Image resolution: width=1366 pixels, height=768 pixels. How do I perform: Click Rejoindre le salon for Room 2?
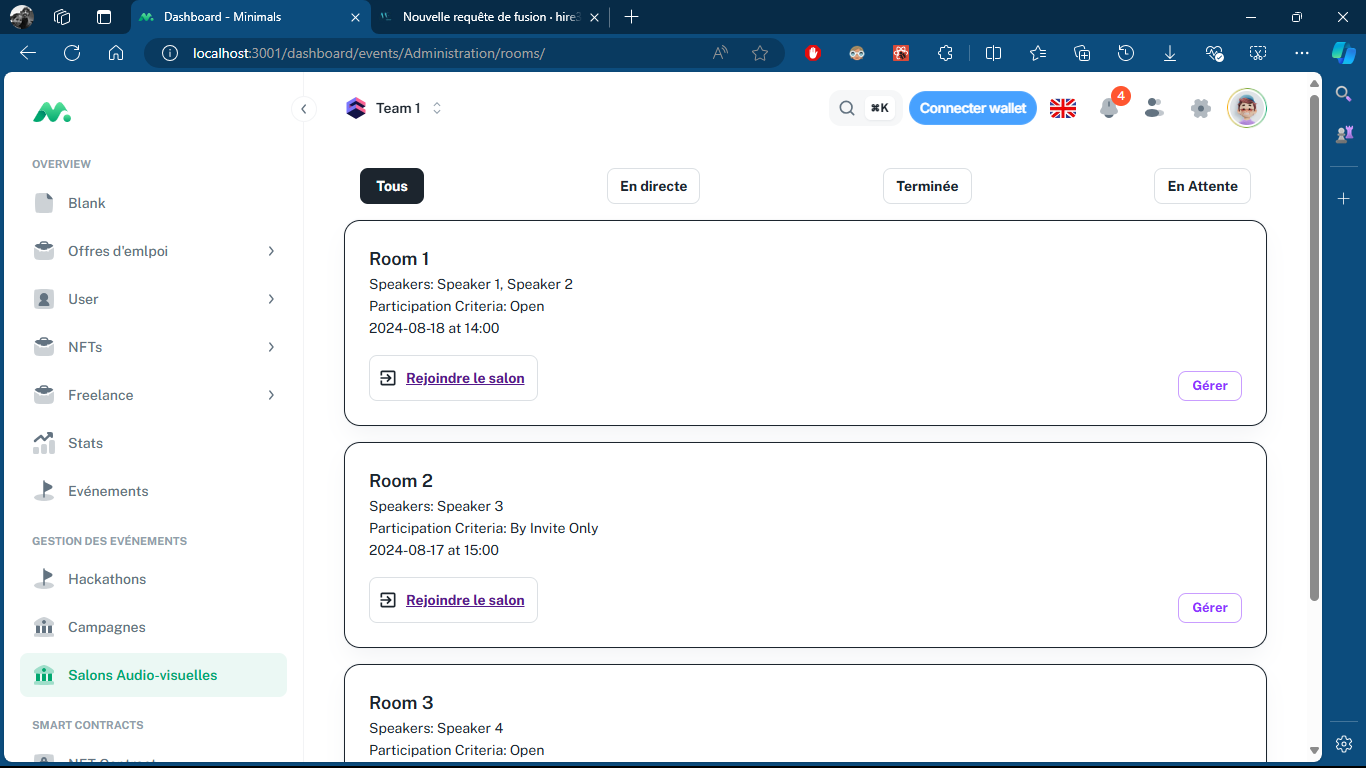coord(453,600)
